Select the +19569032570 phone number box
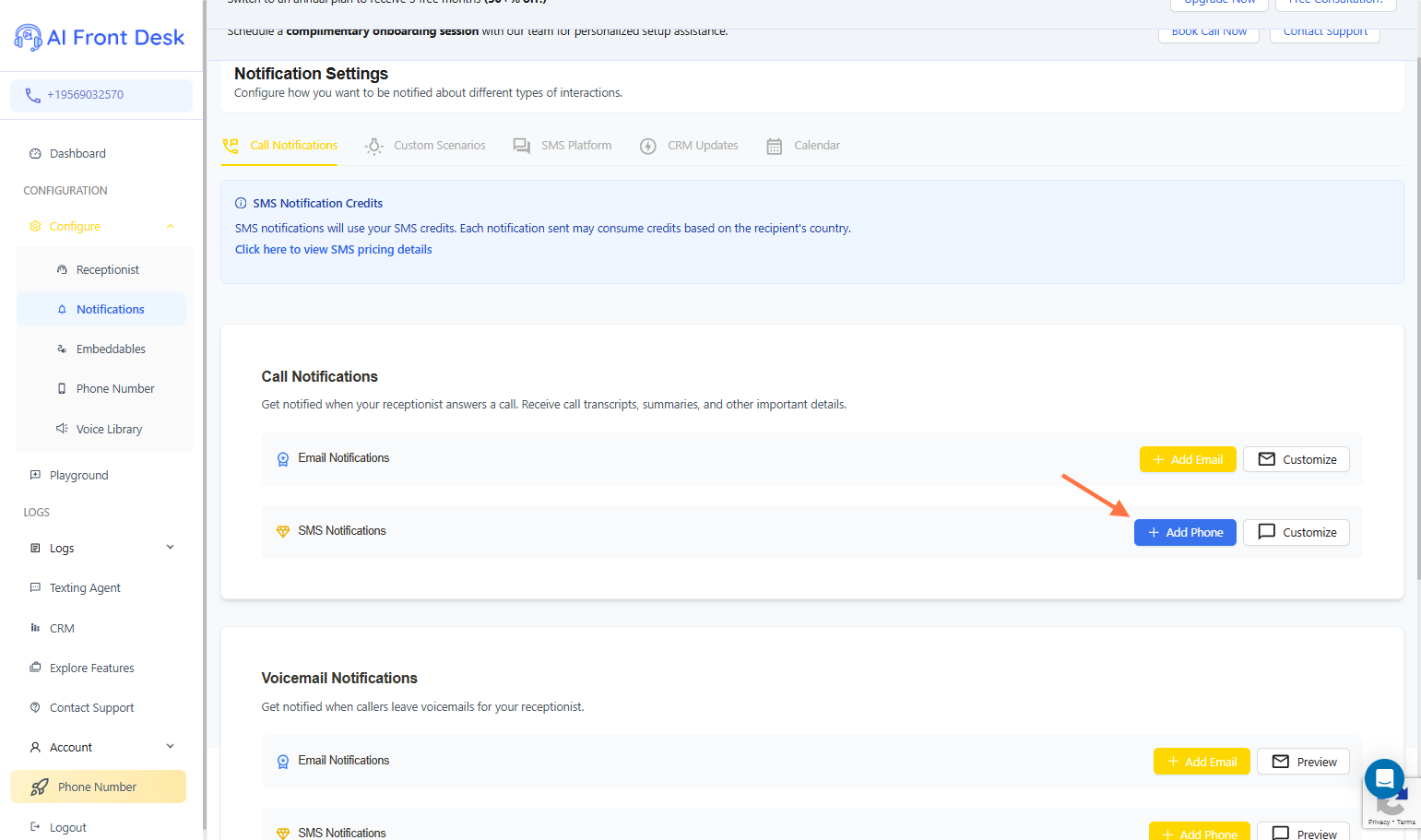The width and height of the screenshot is (1421, 840). point(101,95)
